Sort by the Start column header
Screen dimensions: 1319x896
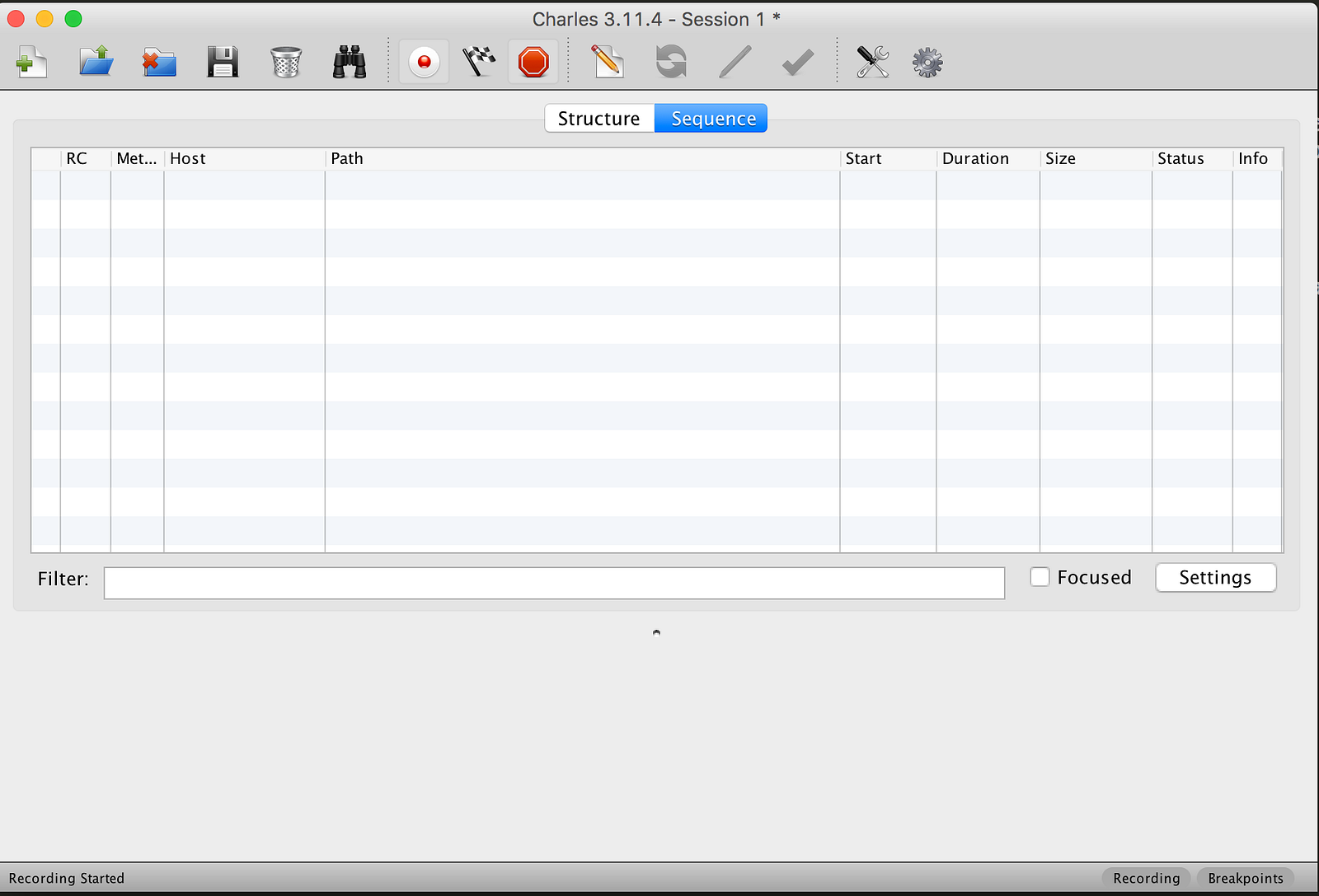tap(888, 159)
